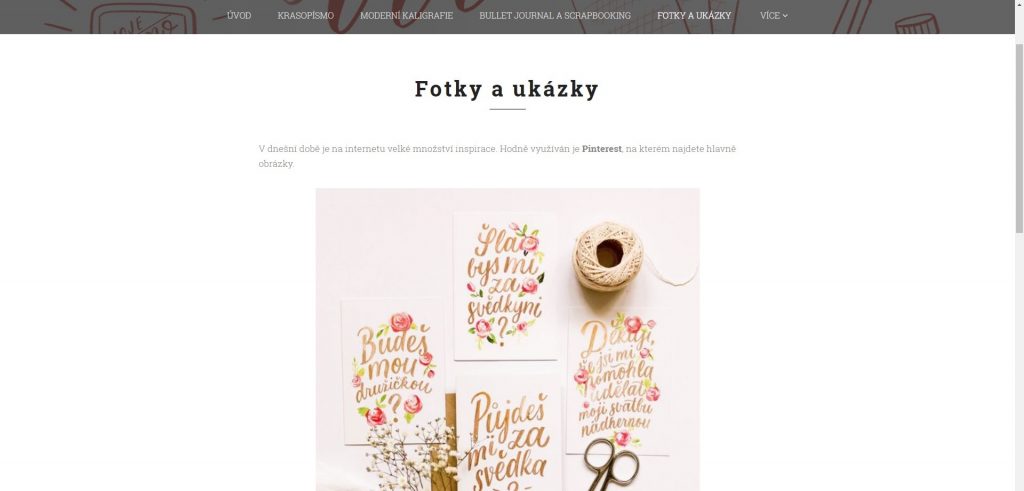Click the bold Pinterest word in the paragraph

pyautogui.click(x=601, y=149)
